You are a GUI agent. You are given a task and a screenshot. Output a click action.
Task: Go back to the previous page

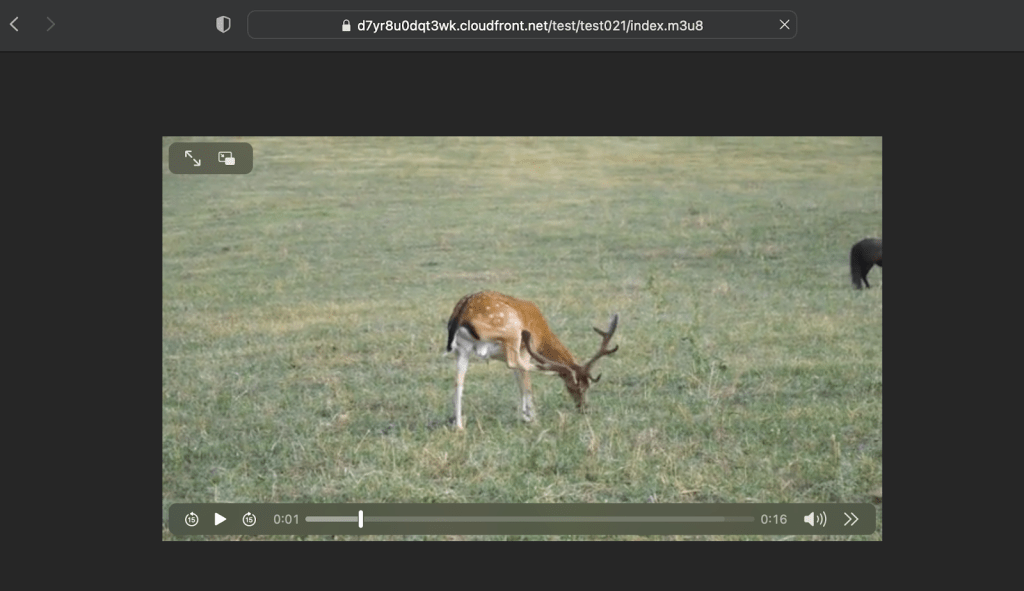pos(14,24)
